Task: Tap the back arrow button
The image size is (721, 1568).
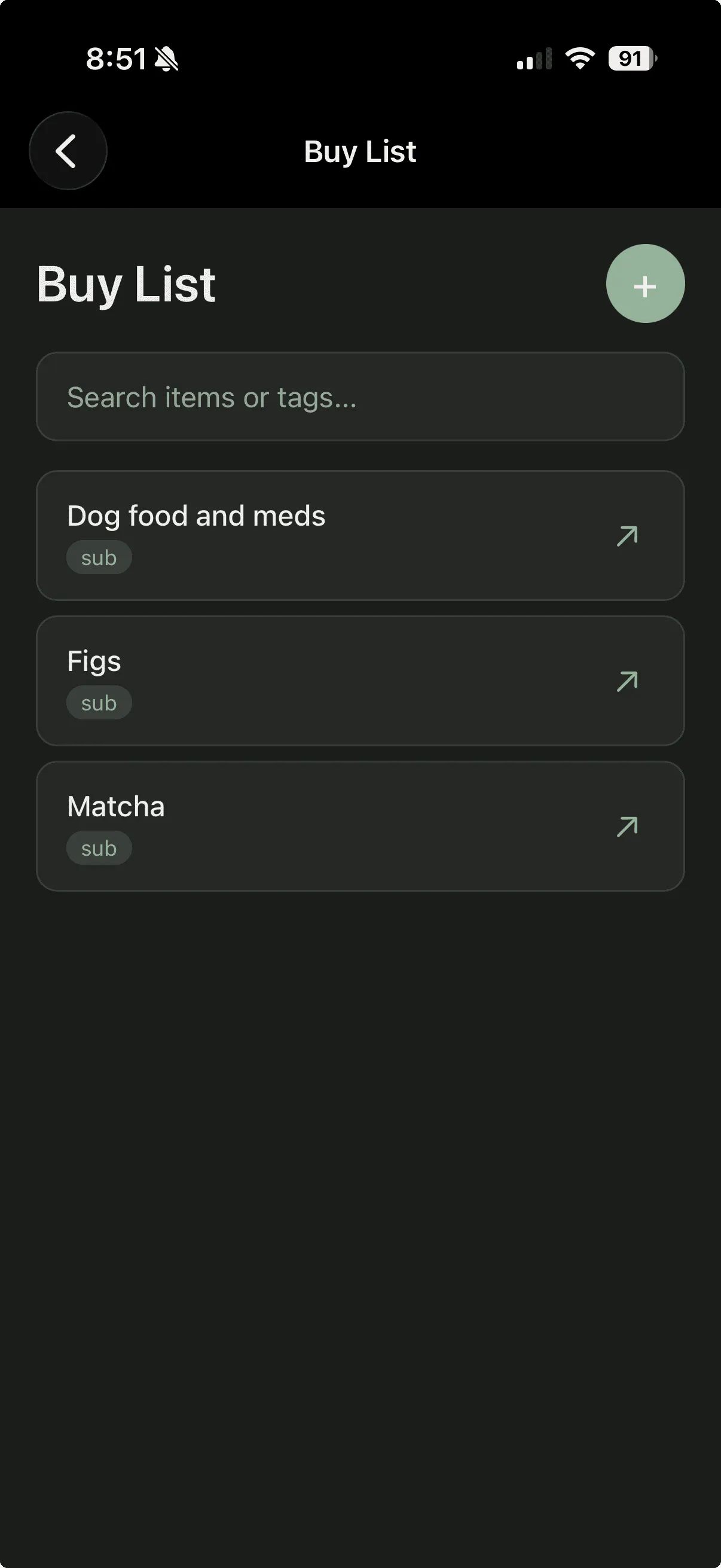Action: (68, 151)
